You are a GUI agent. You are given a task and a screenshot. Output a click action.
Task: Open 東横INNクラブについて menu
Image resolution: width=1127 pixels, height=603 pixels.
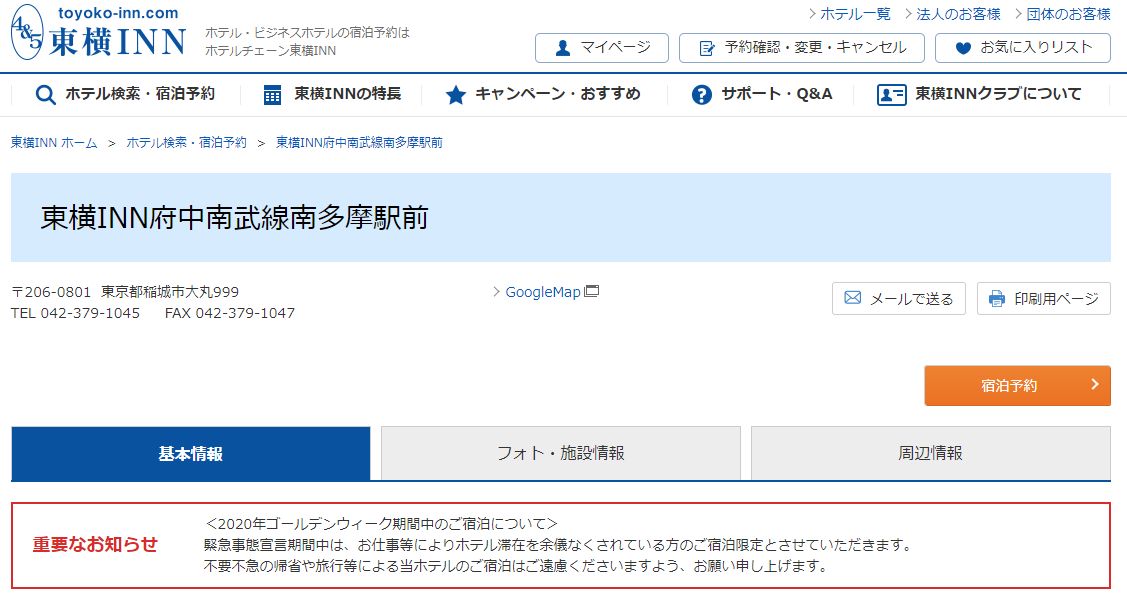pyautogui.click(x=979, y=95)
